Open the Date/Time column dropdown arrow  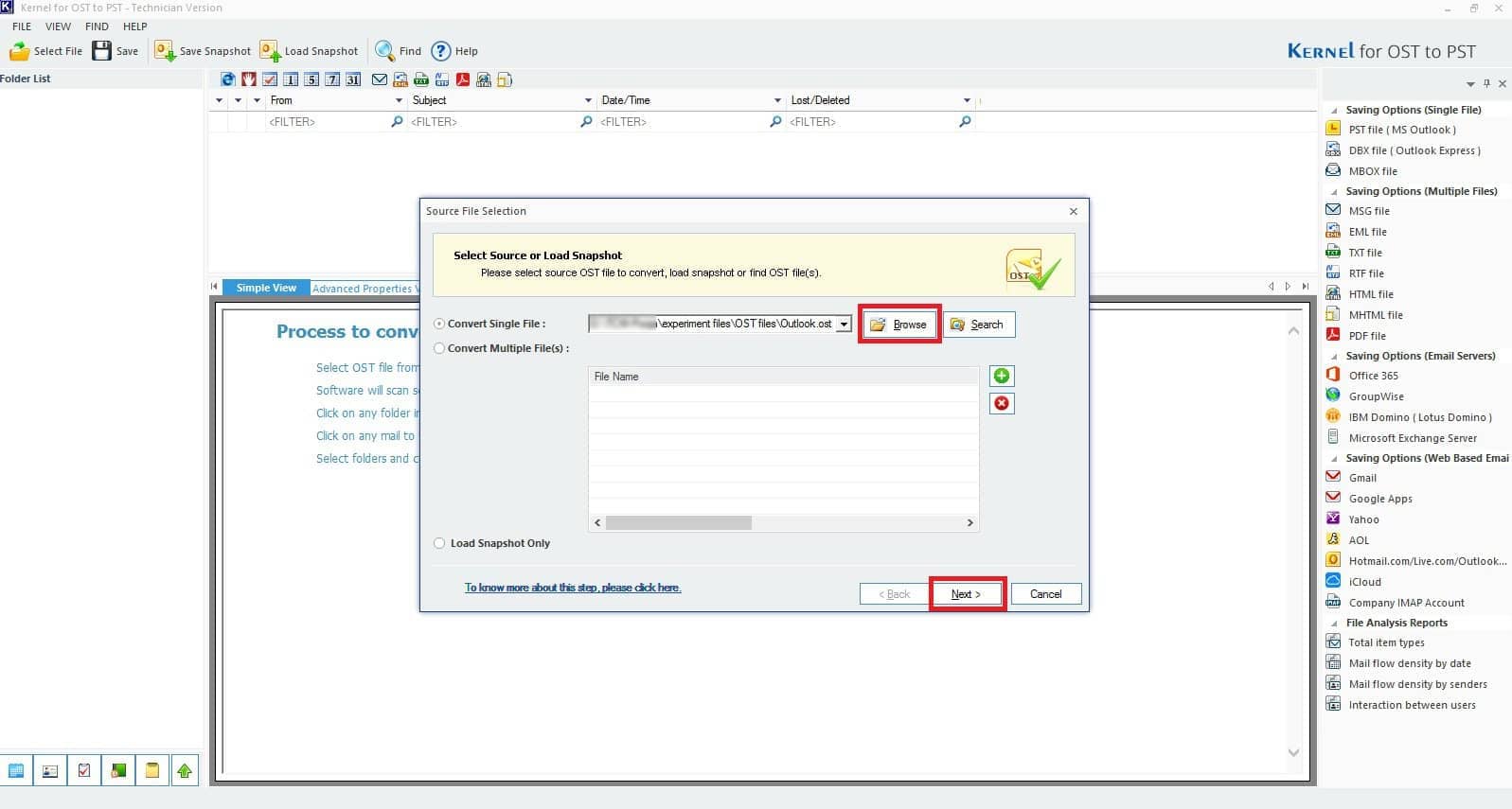pyautogui.click(x=777, y=100)
